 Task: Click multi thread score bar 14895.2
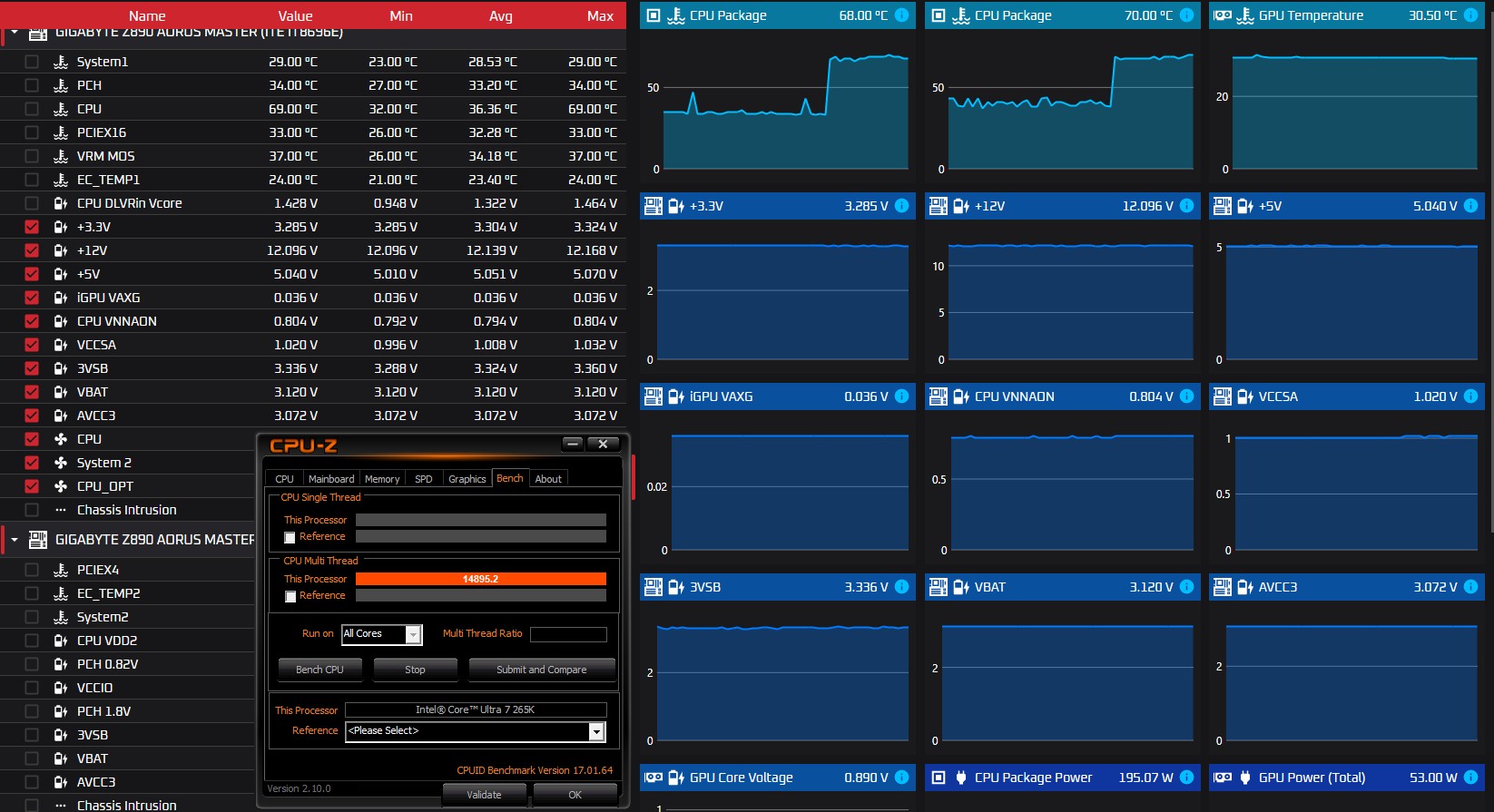click(x=480, y=579)
